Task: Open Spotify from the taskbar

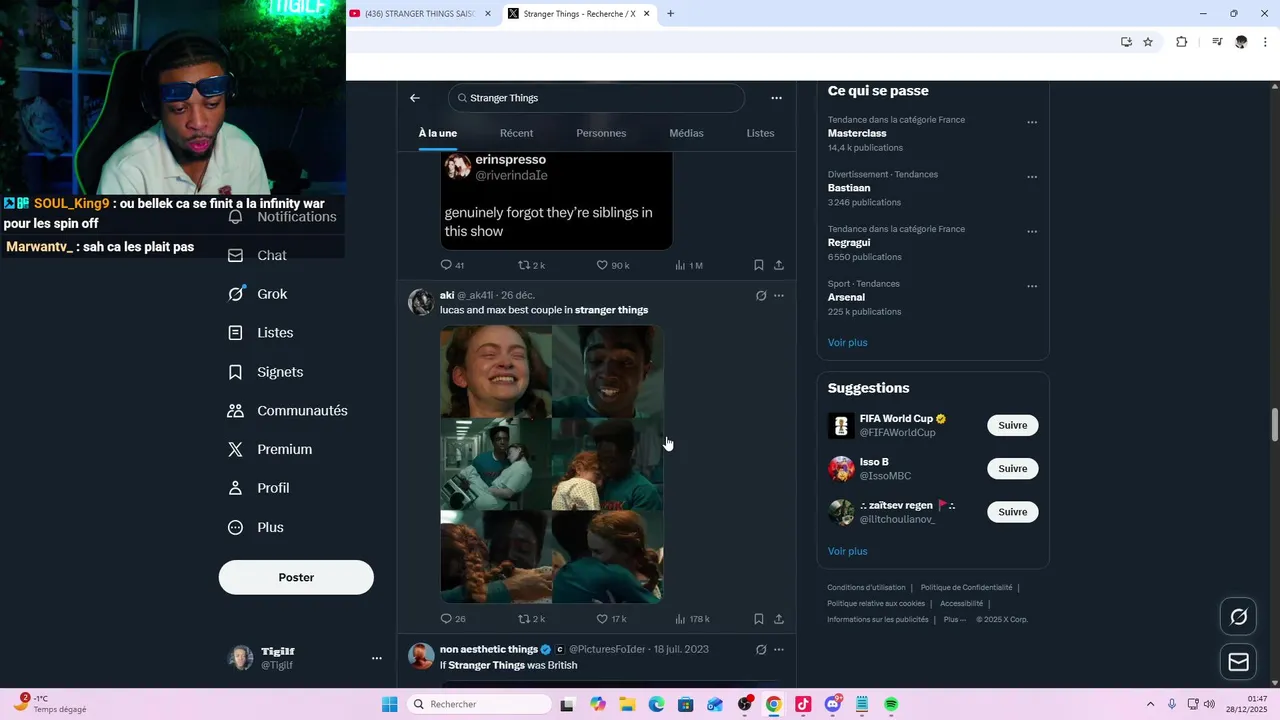Action: pos(891,705)
